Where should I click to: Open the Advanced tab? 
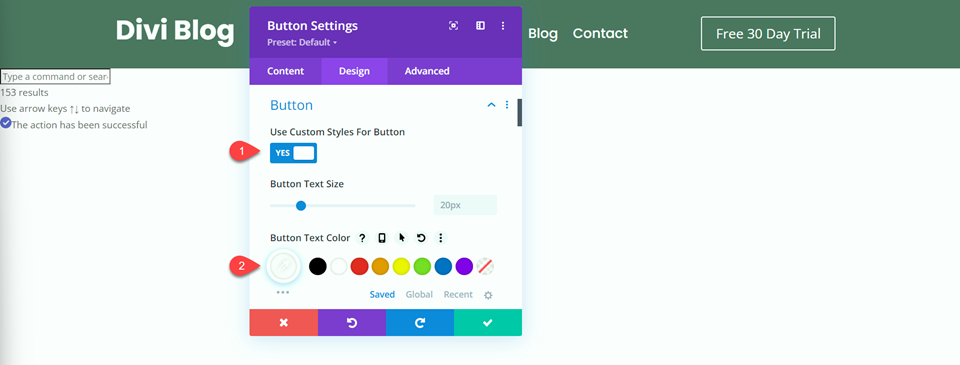(x=427, y=71)
